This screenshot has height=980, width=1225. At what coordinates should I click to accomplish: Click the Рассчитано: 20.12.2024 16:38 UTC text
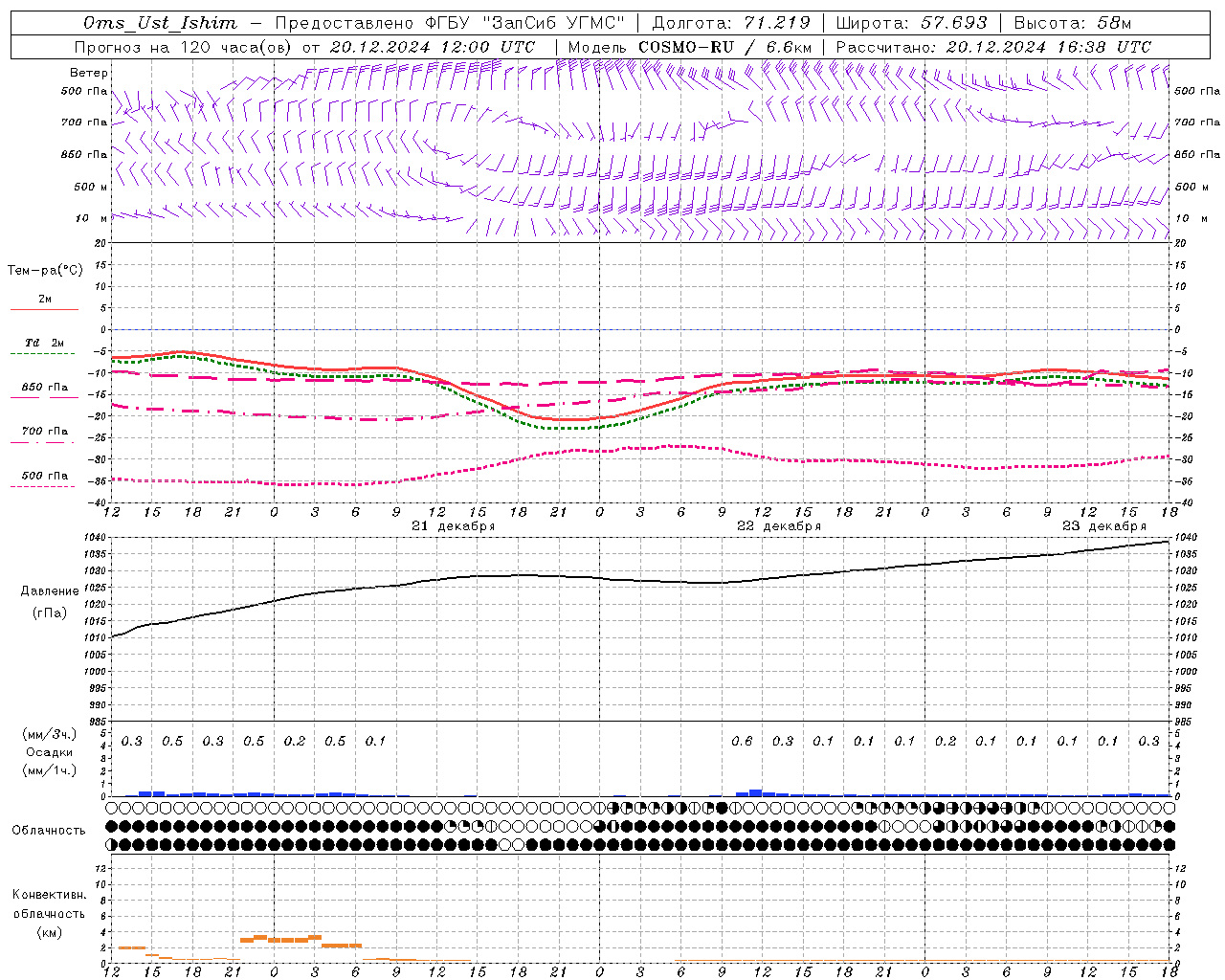coord(993,47)
